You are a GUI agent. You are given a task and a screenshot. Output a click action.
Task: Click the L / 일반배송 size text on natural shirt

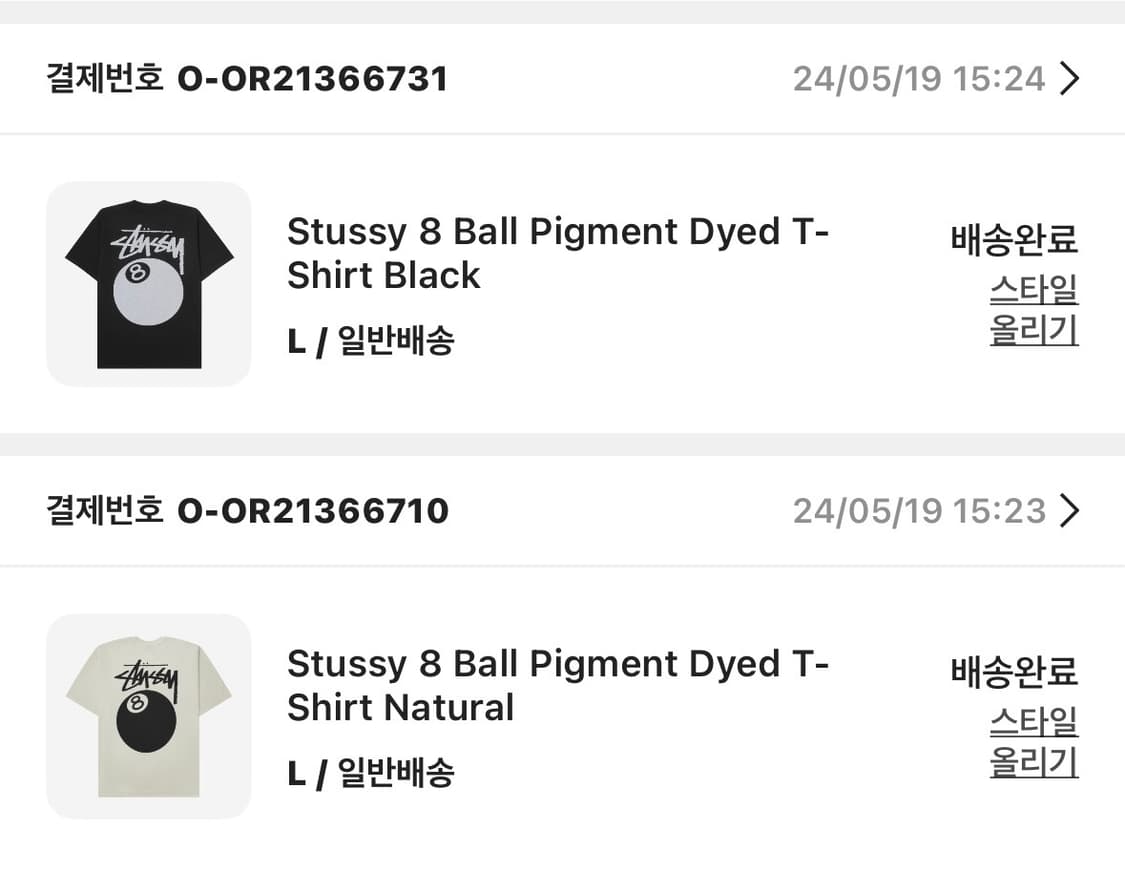point(370,773)
